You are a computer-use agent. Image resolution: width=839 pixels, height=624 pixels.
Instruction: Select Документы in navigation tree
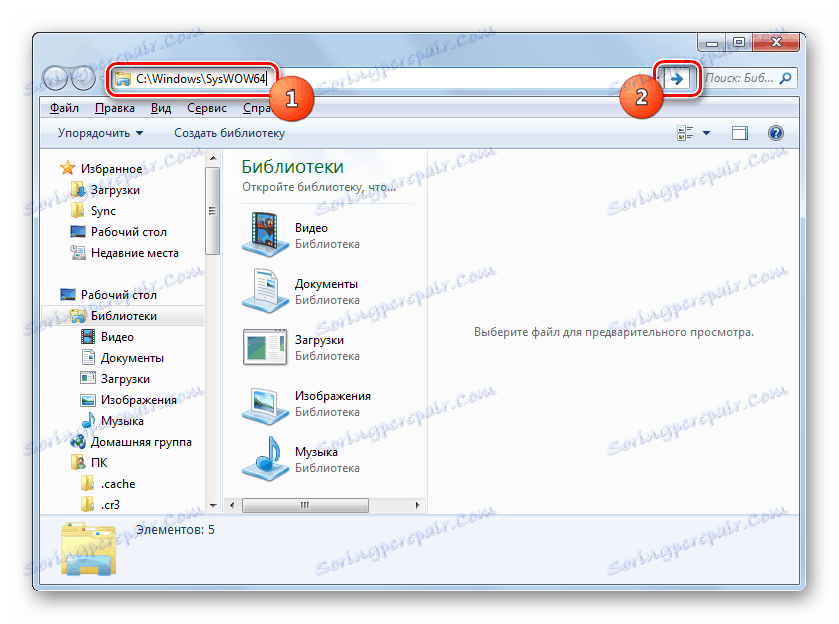point(132,357)
